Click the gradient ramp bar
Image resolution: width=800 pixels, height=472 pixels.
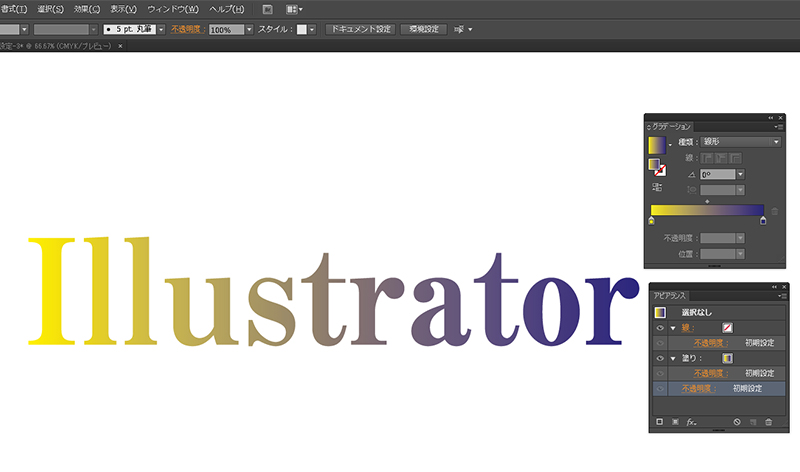pos(707,210)
